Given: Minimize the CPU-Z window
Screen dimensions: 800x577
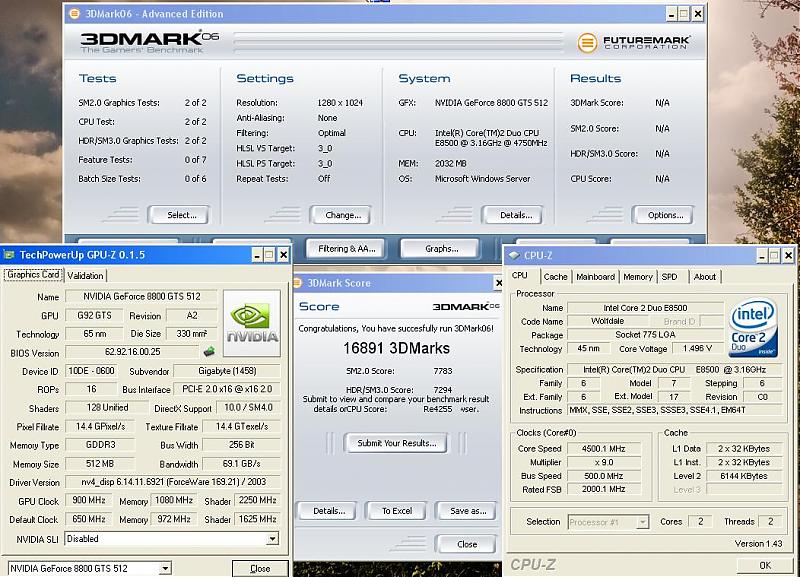Looking at the screenshot, I should tap(762, 256).
